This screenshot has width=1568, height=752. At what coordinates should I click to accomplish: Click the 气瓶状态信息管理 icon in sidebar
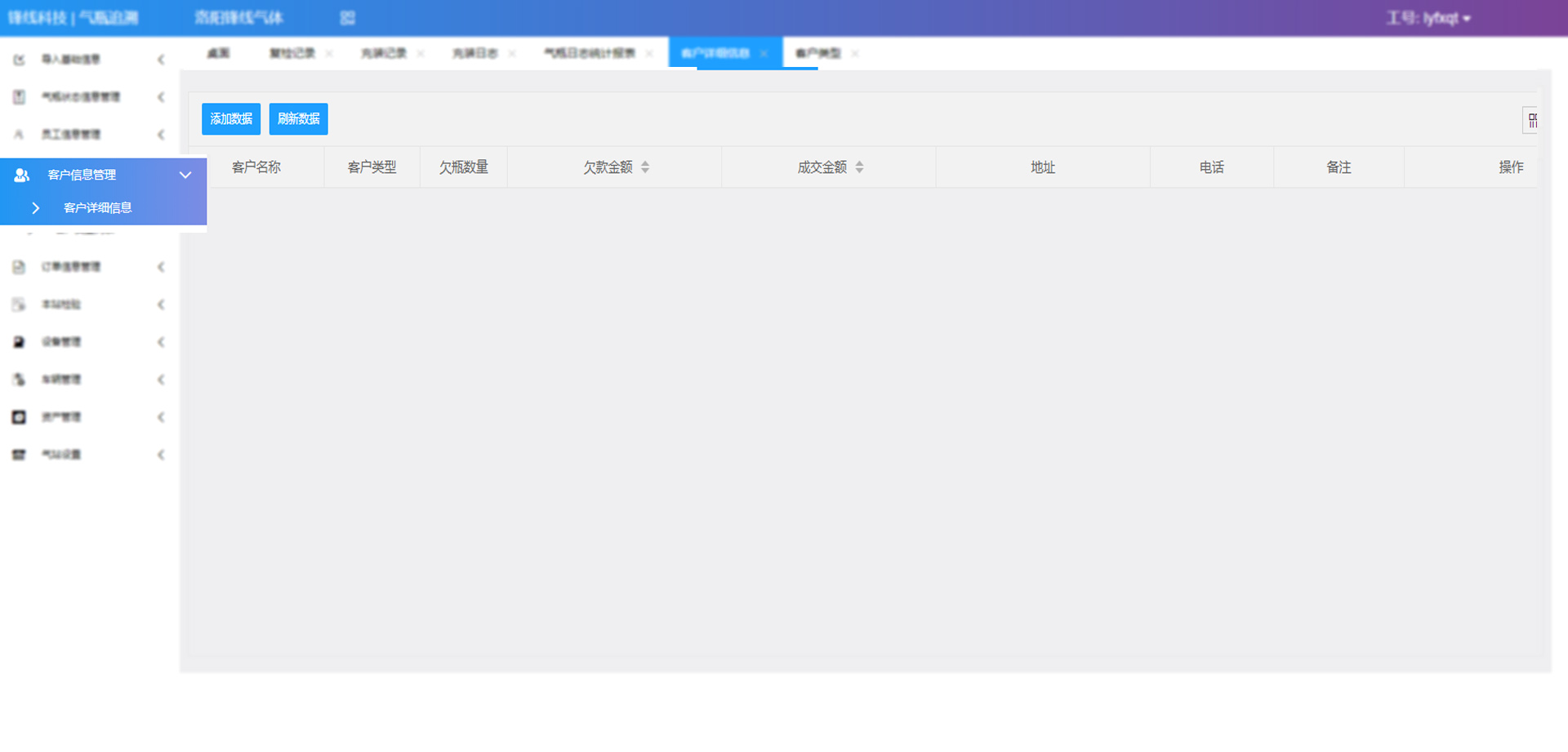pos(19,97)
